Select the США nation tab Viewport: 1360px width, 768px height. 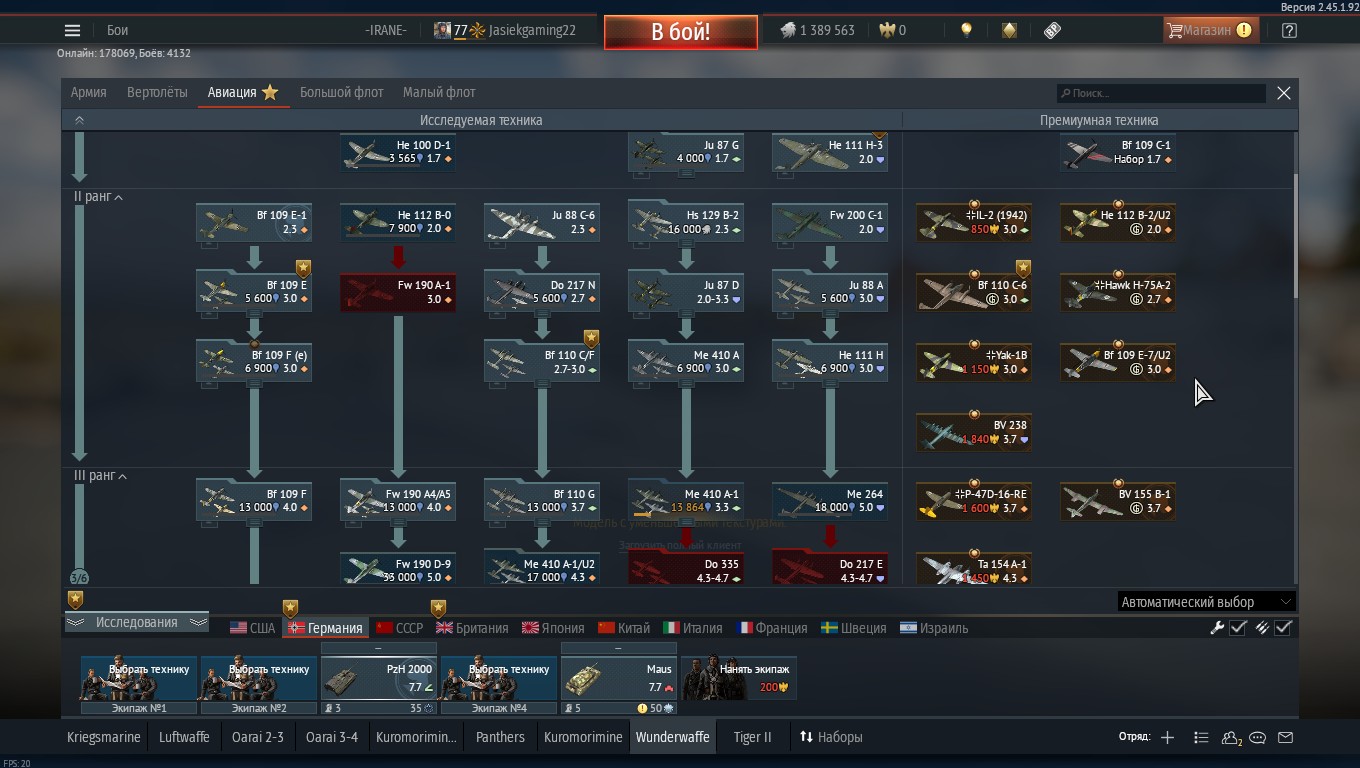pos(252,628)
